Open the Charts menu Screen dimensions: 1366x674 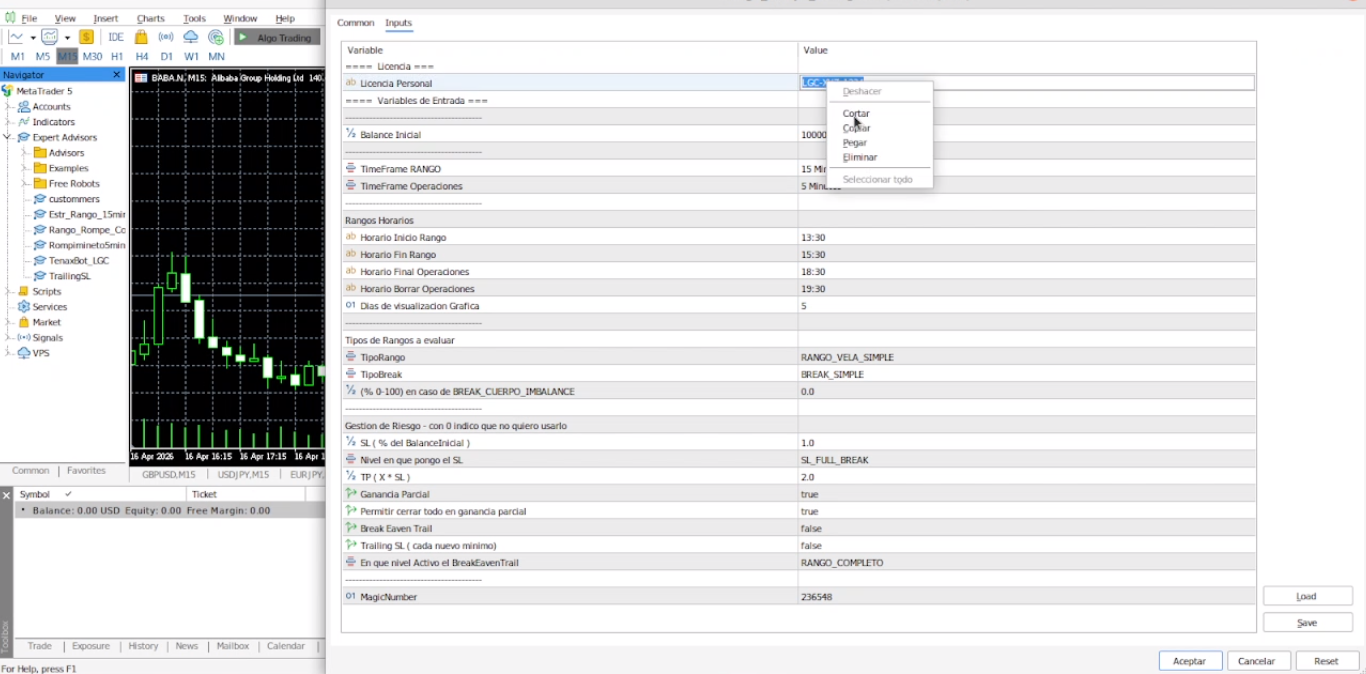click(x=150, y=18)
